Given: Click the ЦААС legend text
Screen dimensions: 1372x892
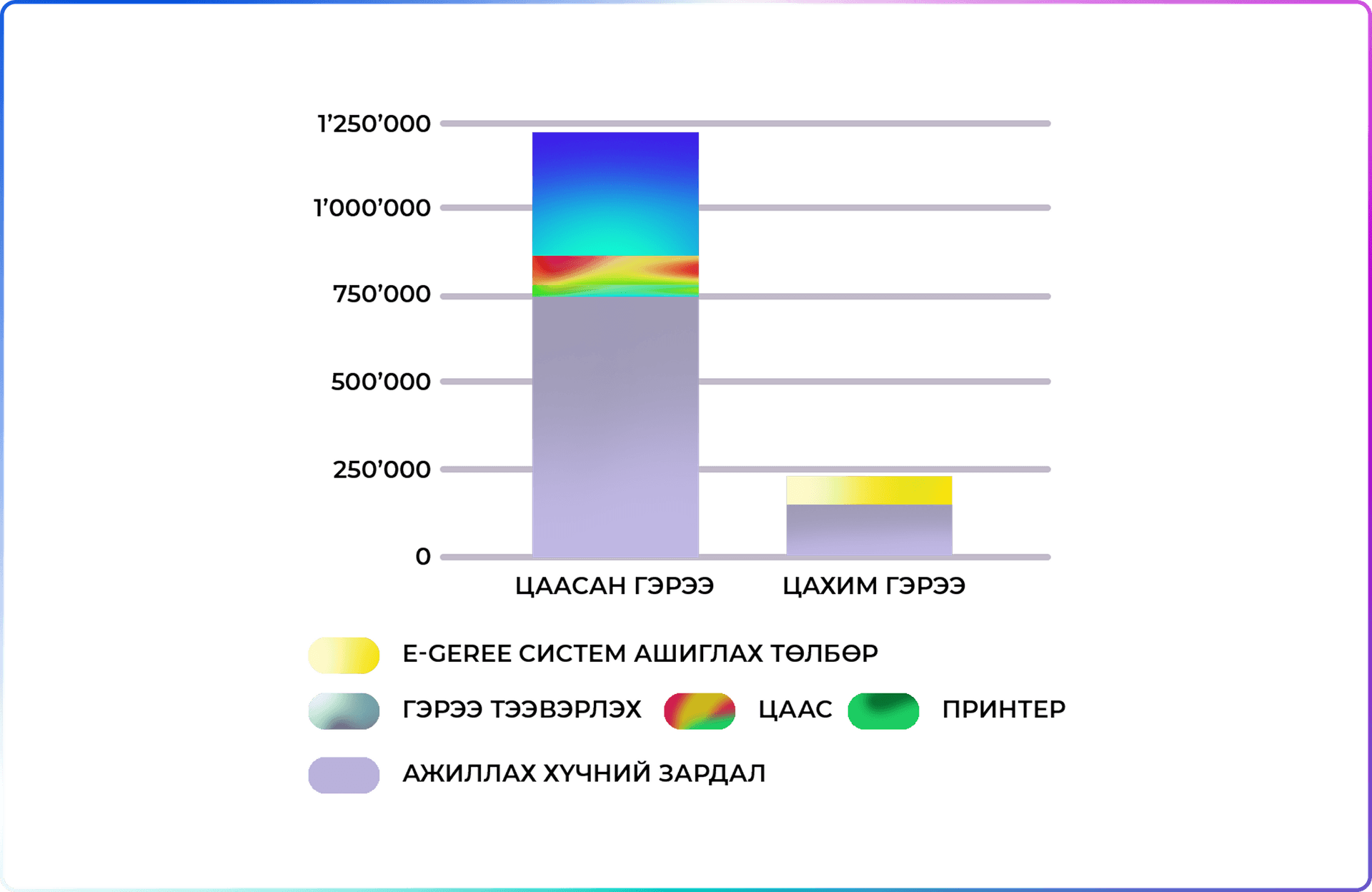Looking at the screenshot, I should pos(795,709).
